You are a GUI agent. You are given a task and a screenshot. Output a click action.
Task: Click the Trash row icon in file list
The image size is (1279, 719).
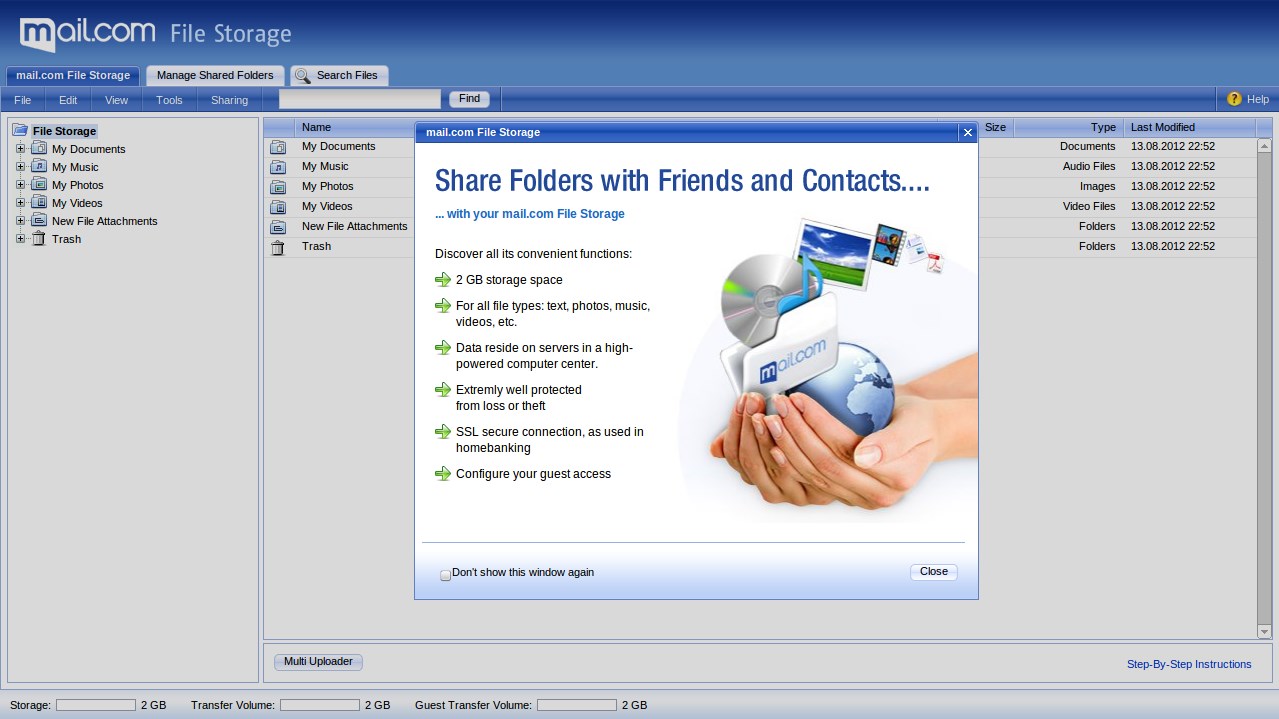[278, 247]
